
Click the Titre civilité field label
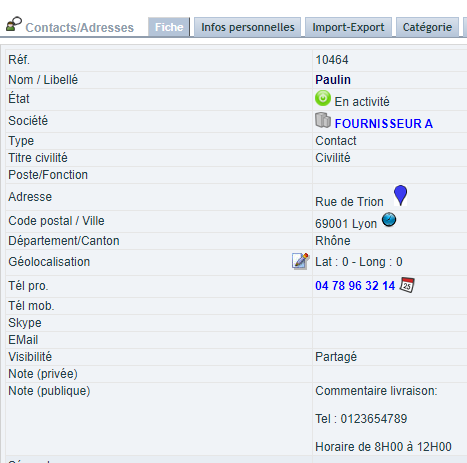click(x=38, y=158)
